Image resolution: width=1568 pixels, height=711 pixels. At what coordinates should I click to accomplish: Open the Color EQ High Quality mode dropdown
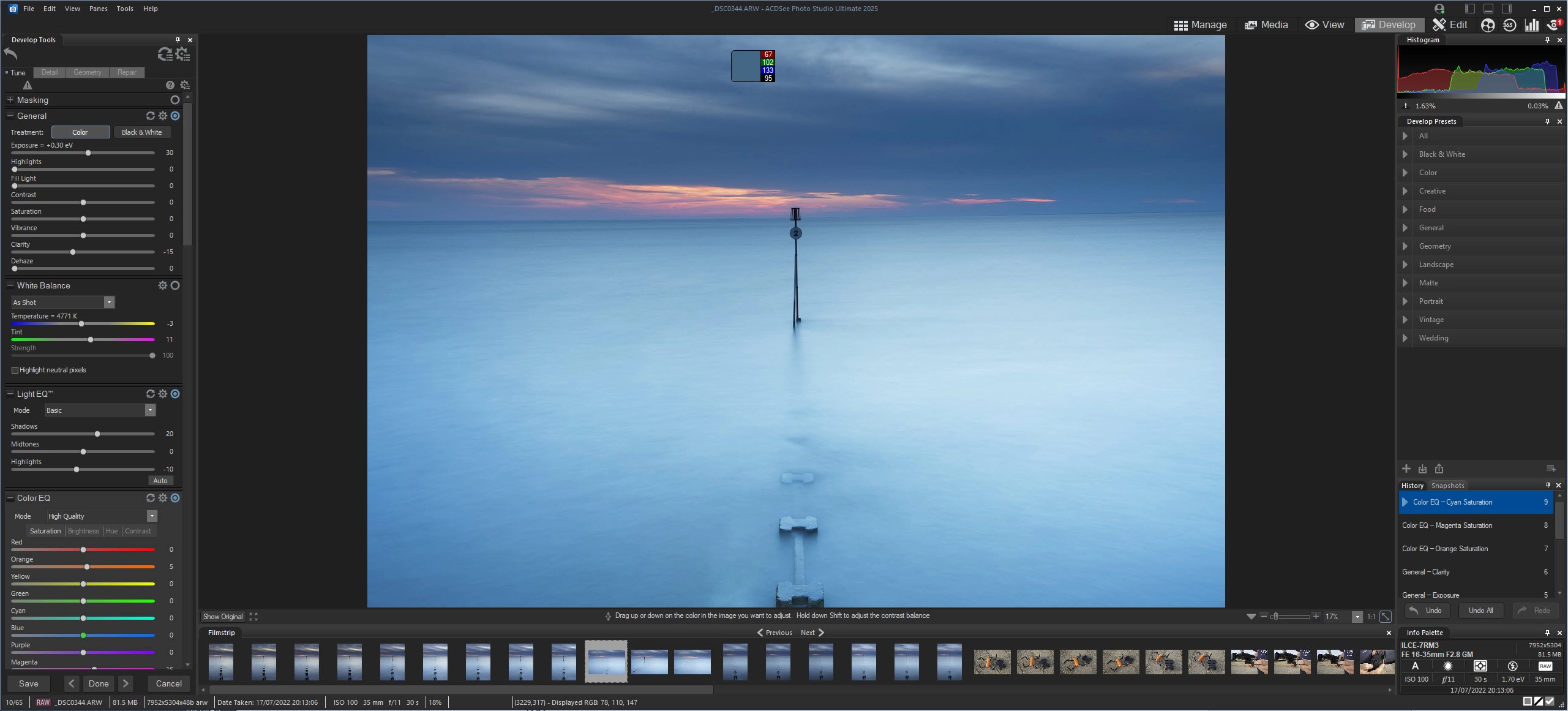point(151,516)
